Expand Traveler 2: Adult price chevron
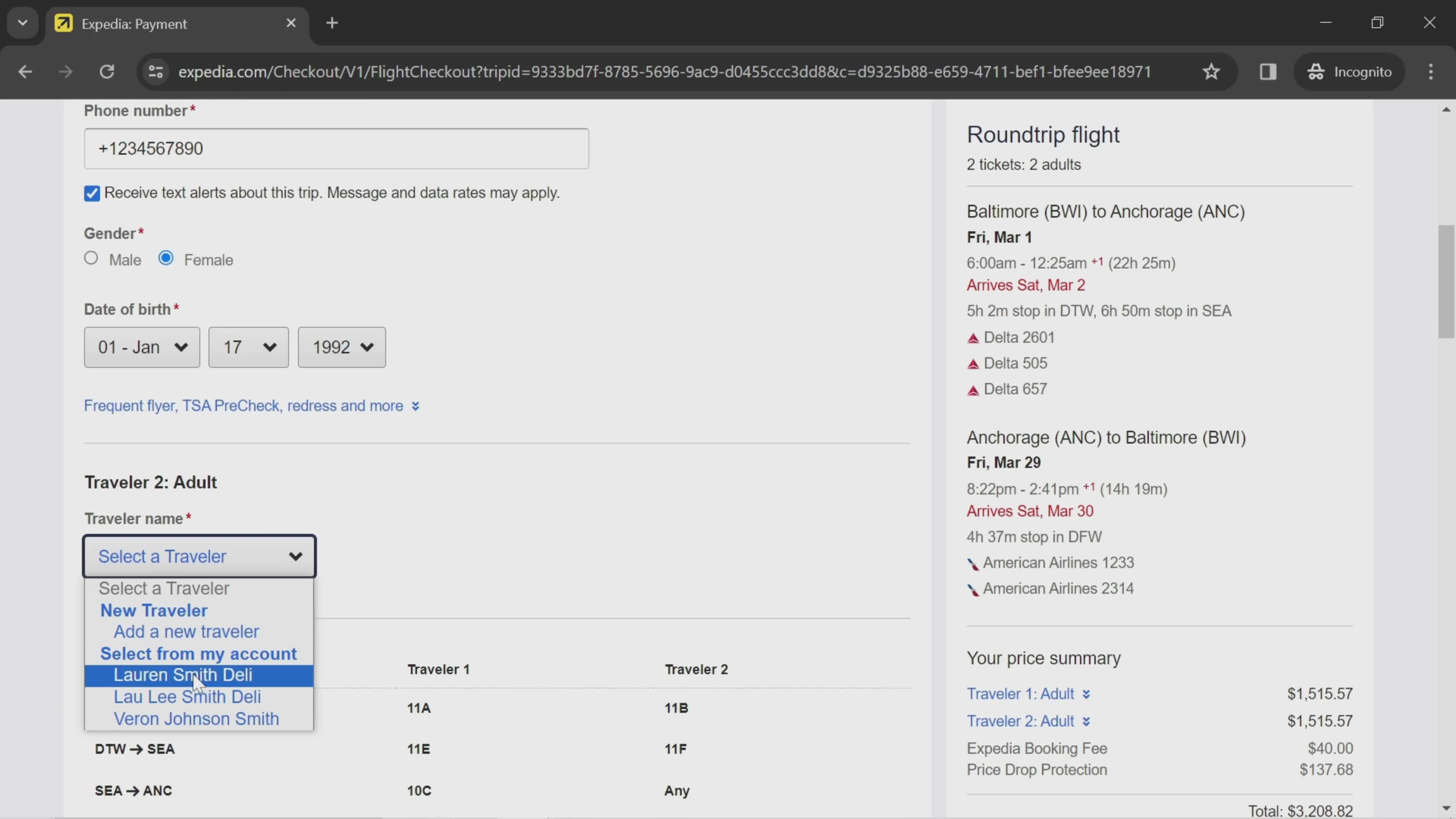This screenshot has height=819, width=1456. point(1086,721)
